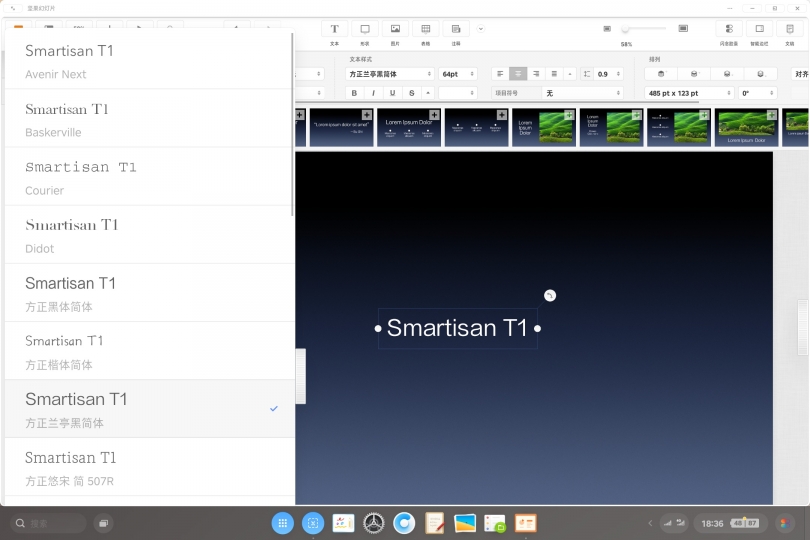Screen dimensions: 810x540
Task: Toggle strikethrough formatting
Action: tap(411, 93)
